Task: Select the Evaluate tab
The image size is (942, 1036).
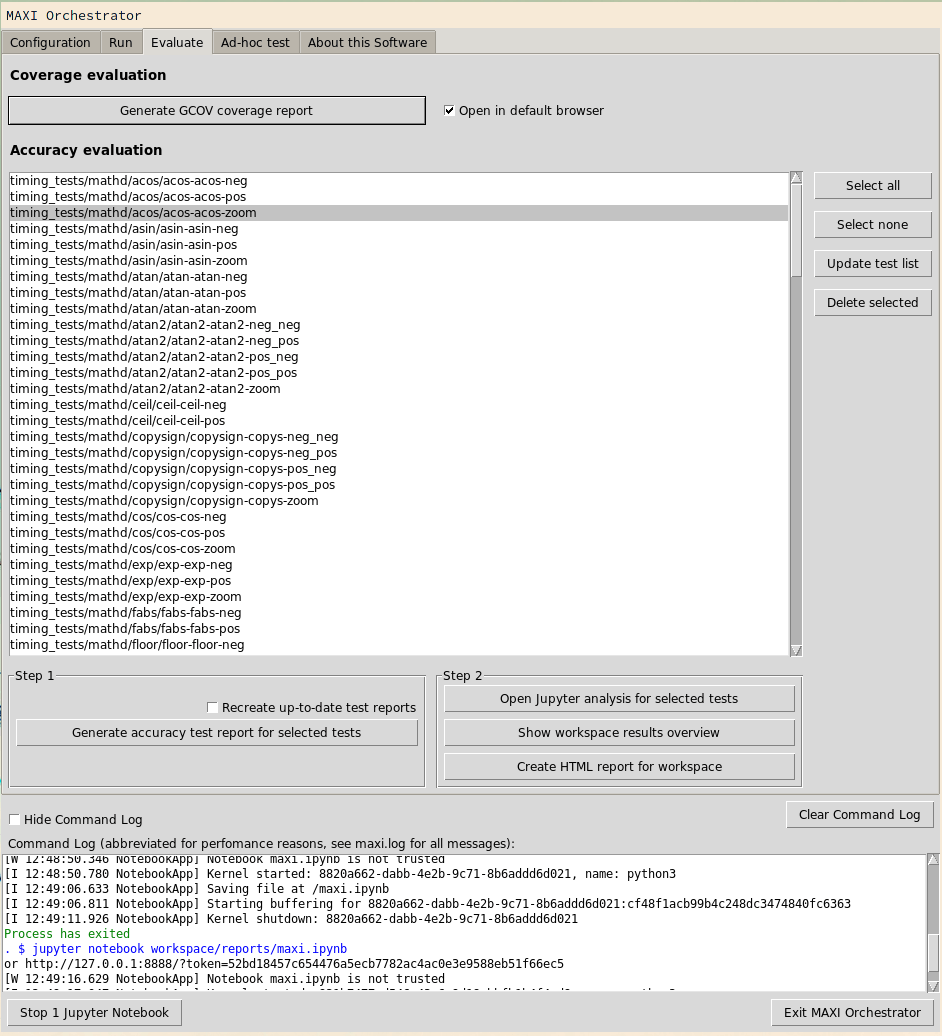Action: click(x=177, y=42)
